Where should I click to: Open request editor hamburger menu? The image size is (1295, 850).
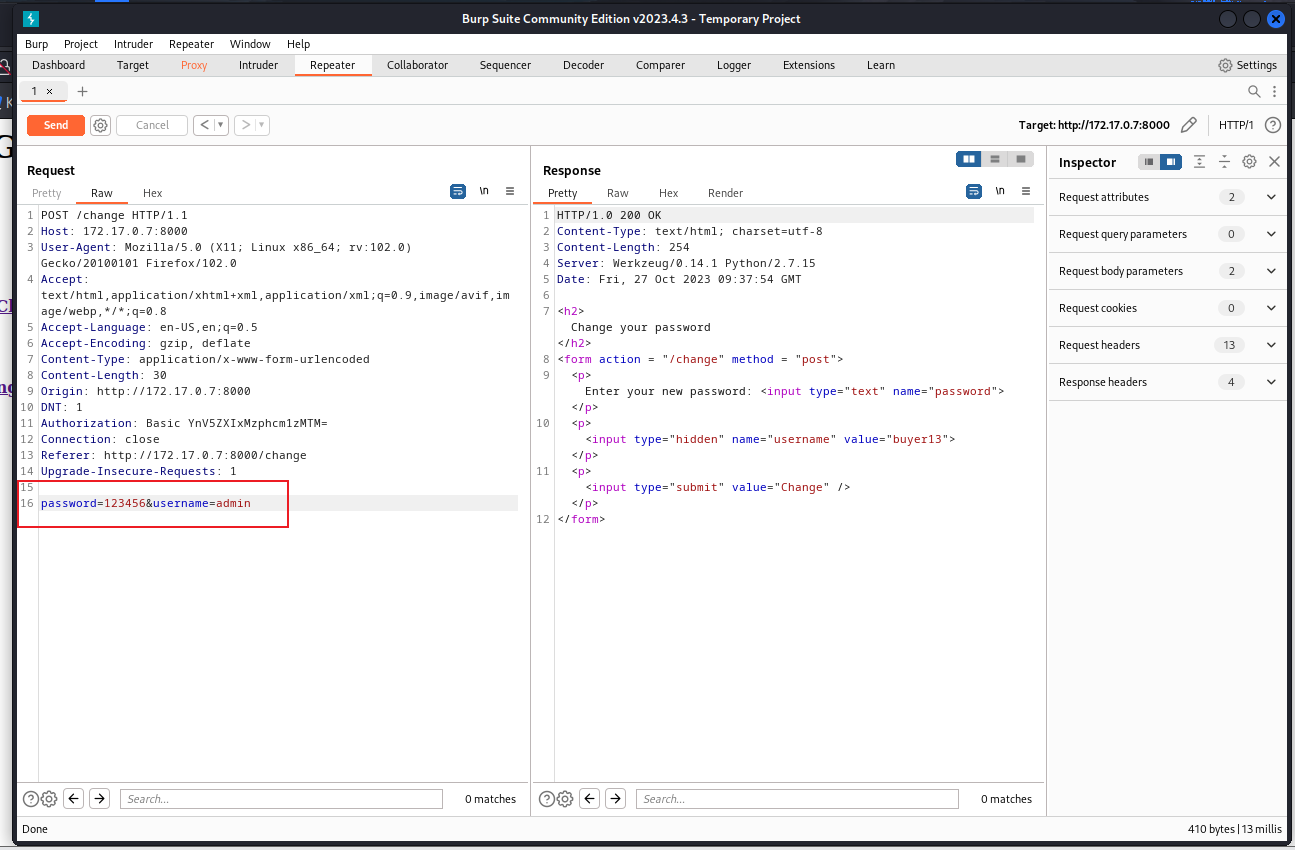point(510,191)
